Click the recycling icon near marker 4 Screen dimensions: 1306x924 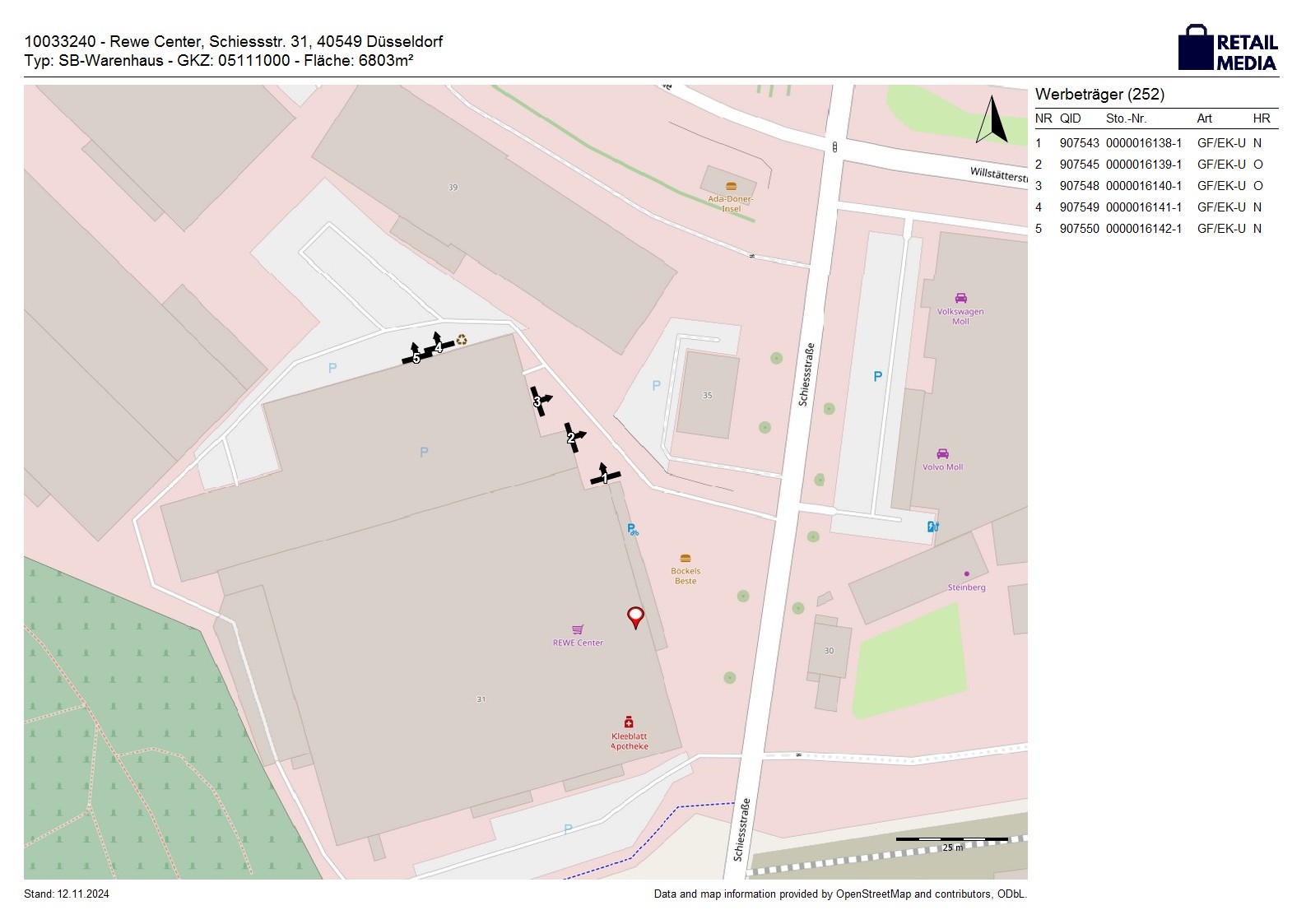coord(462,339)
